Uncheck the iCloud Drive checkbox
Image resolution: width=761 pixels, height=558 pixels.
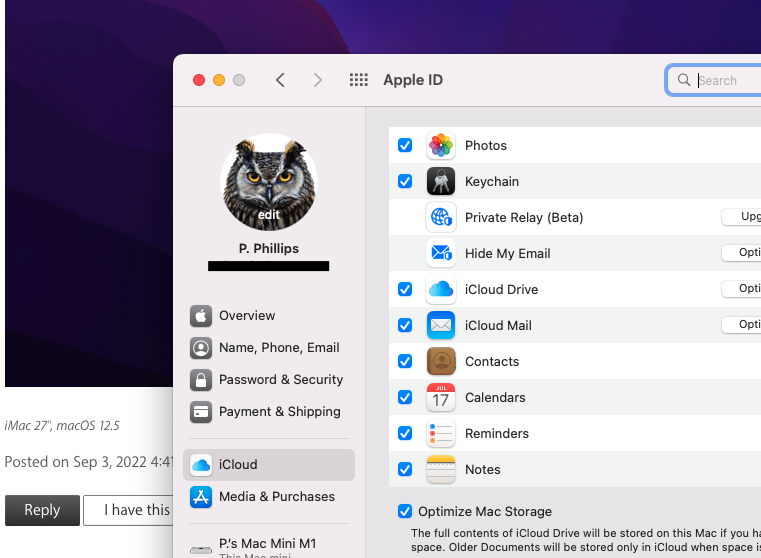[405, 289]
